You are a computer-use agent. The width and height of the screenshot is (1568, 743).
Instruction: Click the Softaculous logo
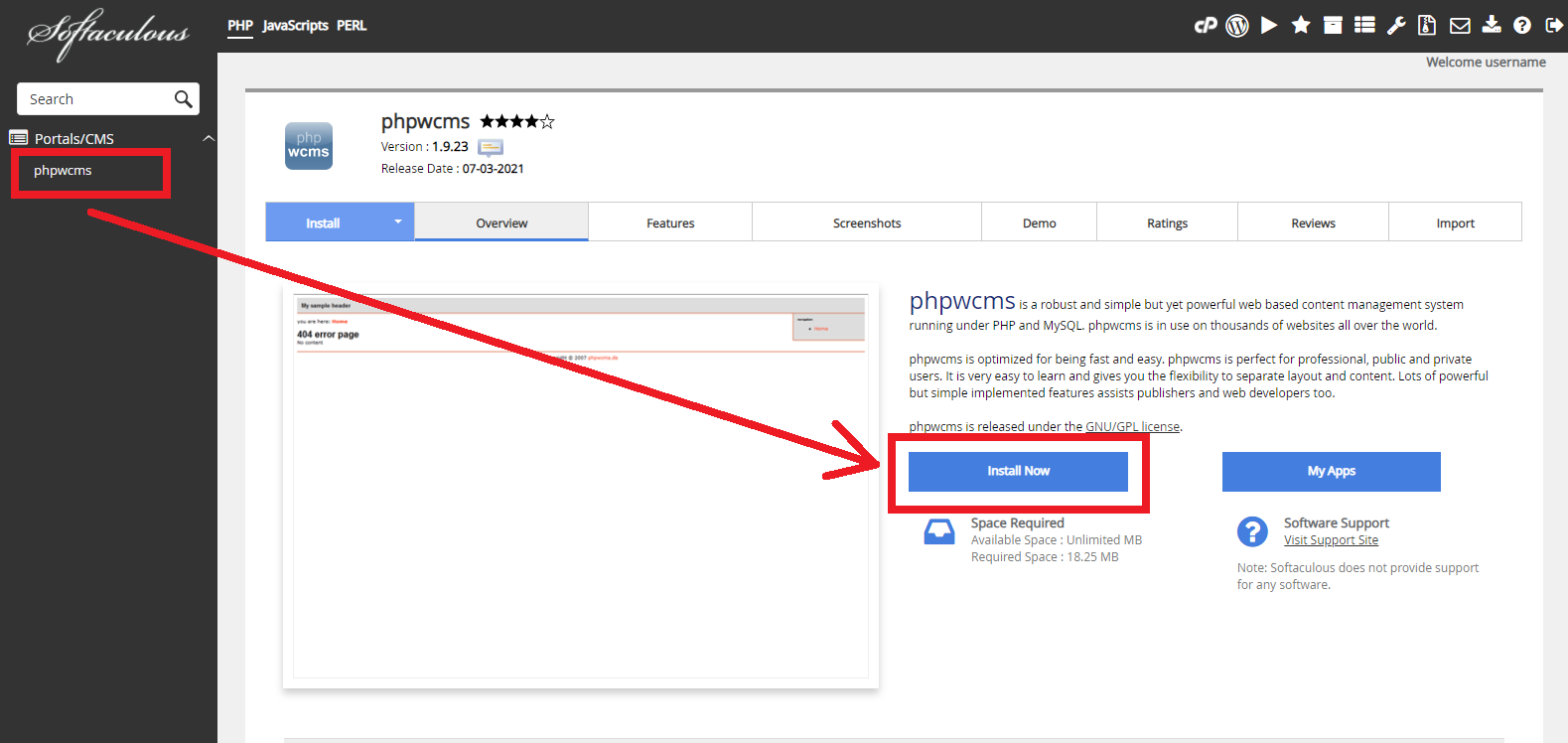pos(107,34)
